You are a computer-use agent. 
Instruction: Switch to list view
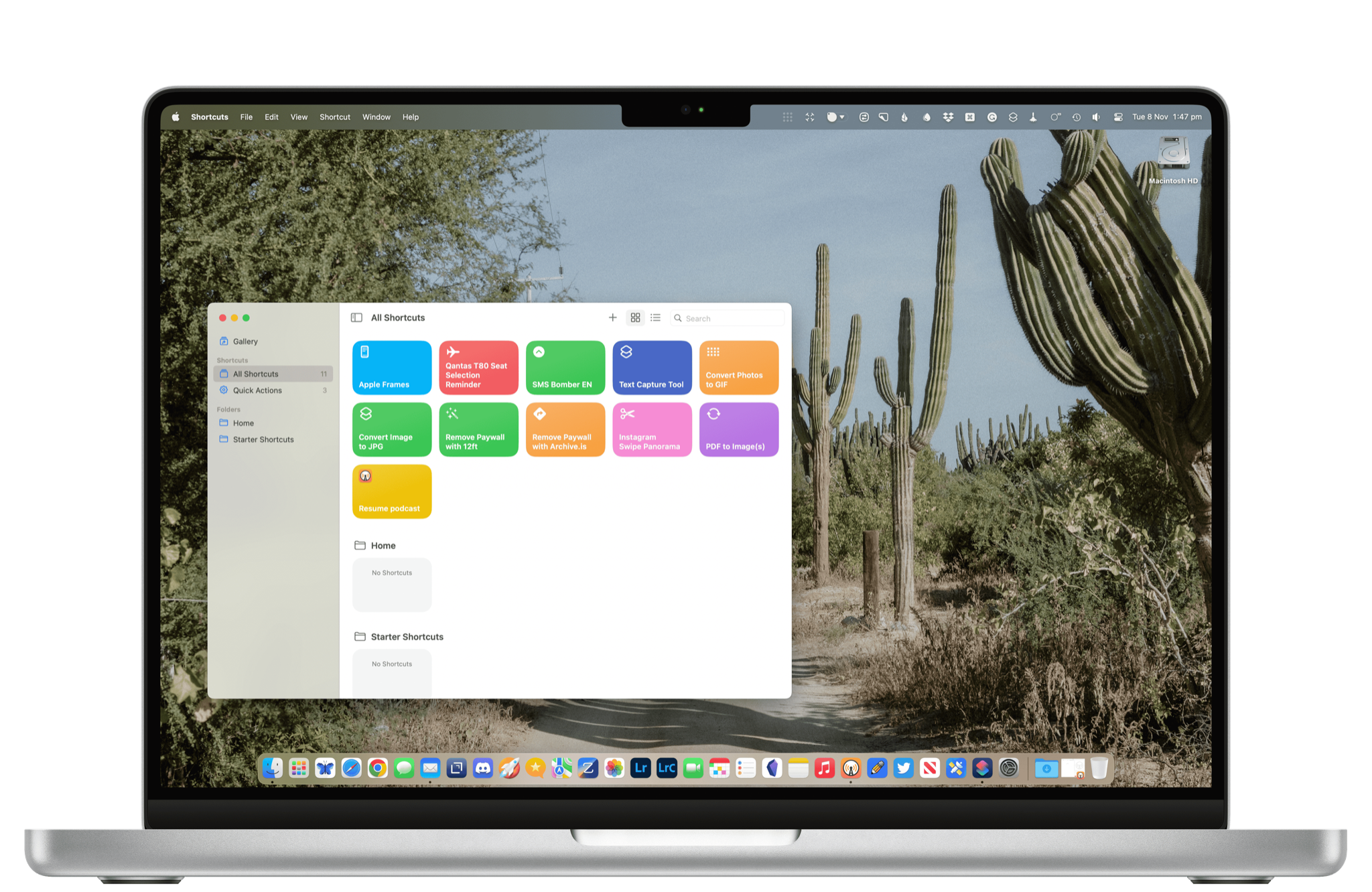pyautogui.click(x=655, y=317)
